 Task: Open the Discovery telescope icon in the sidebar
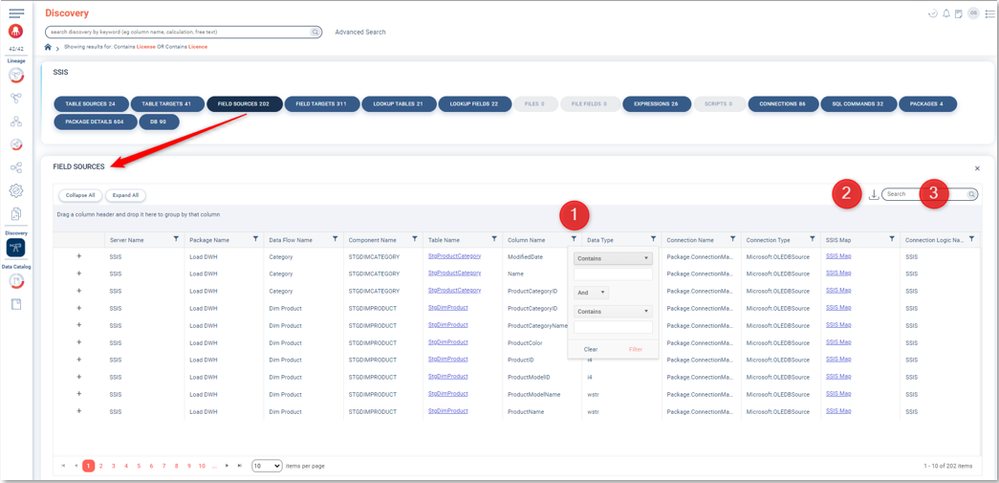click(x=16, y=247)
